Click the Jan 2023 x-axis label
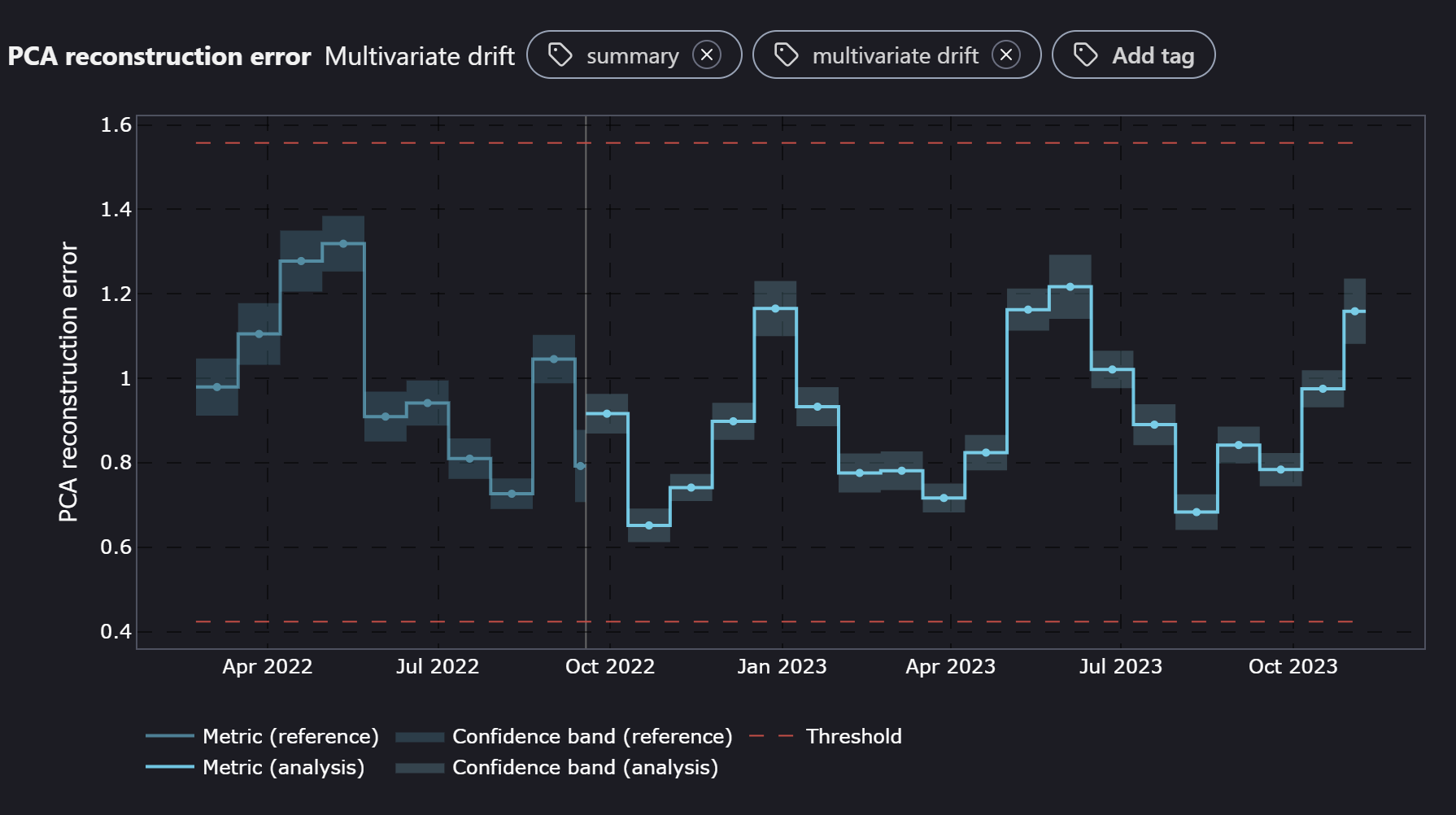Viewport: 1456px width, 815px height. tap(782, 667)
